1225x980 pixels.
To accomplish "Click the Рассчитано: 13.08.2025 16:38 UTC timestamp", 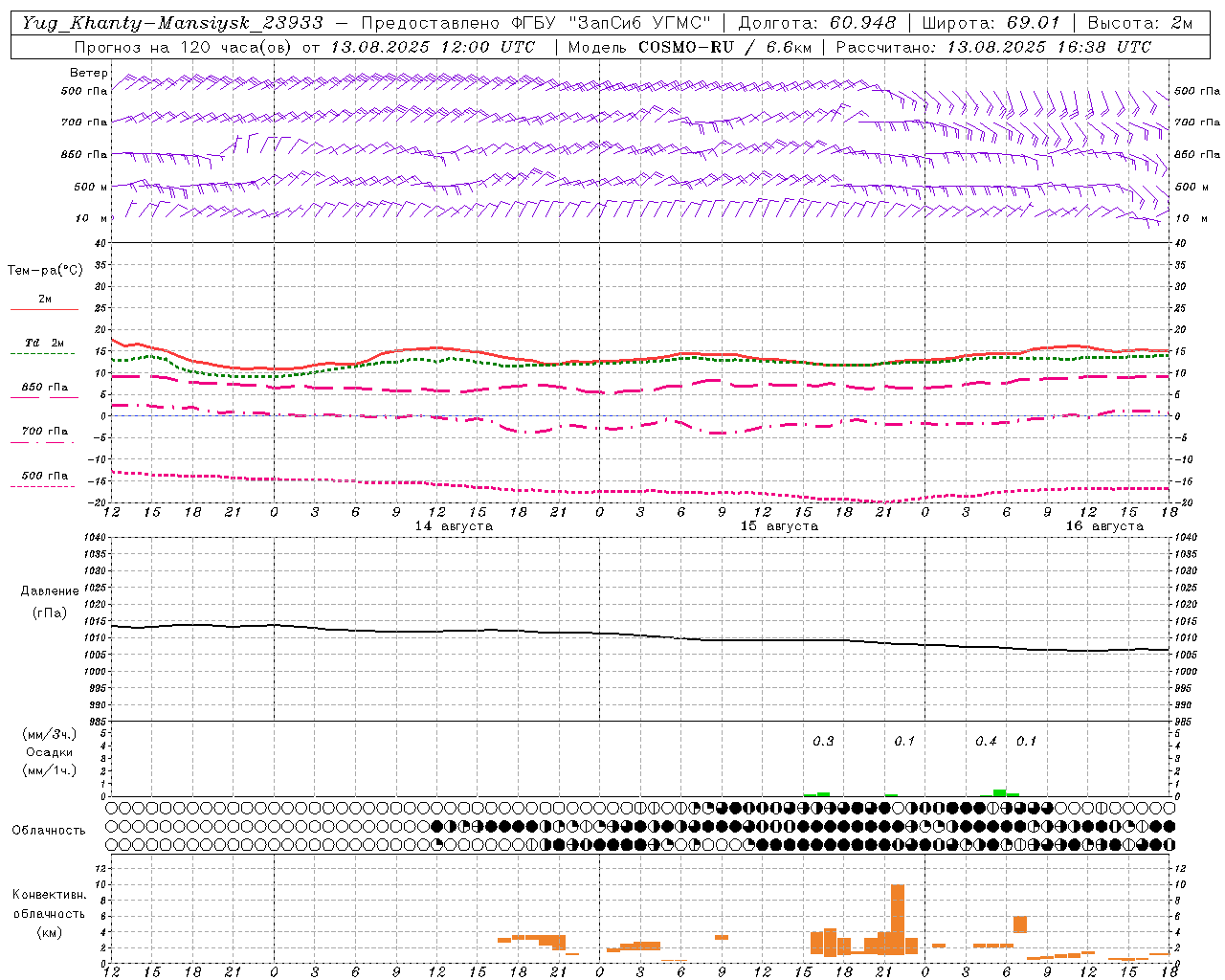I will coord(993,46).
